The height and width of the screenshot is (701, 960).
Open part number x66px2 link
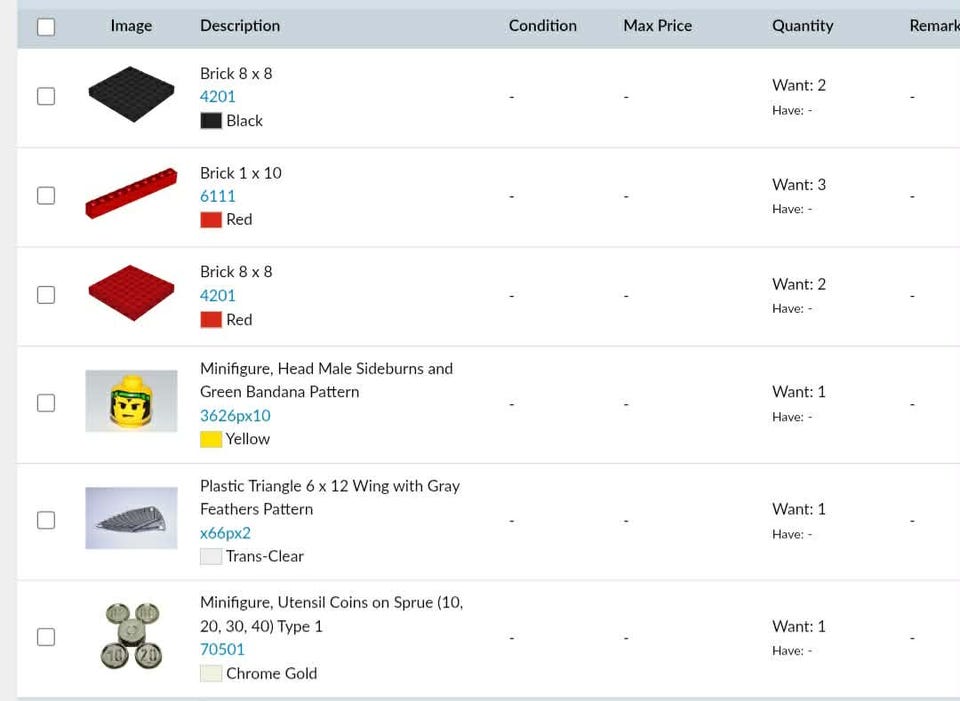click(225, 533)
